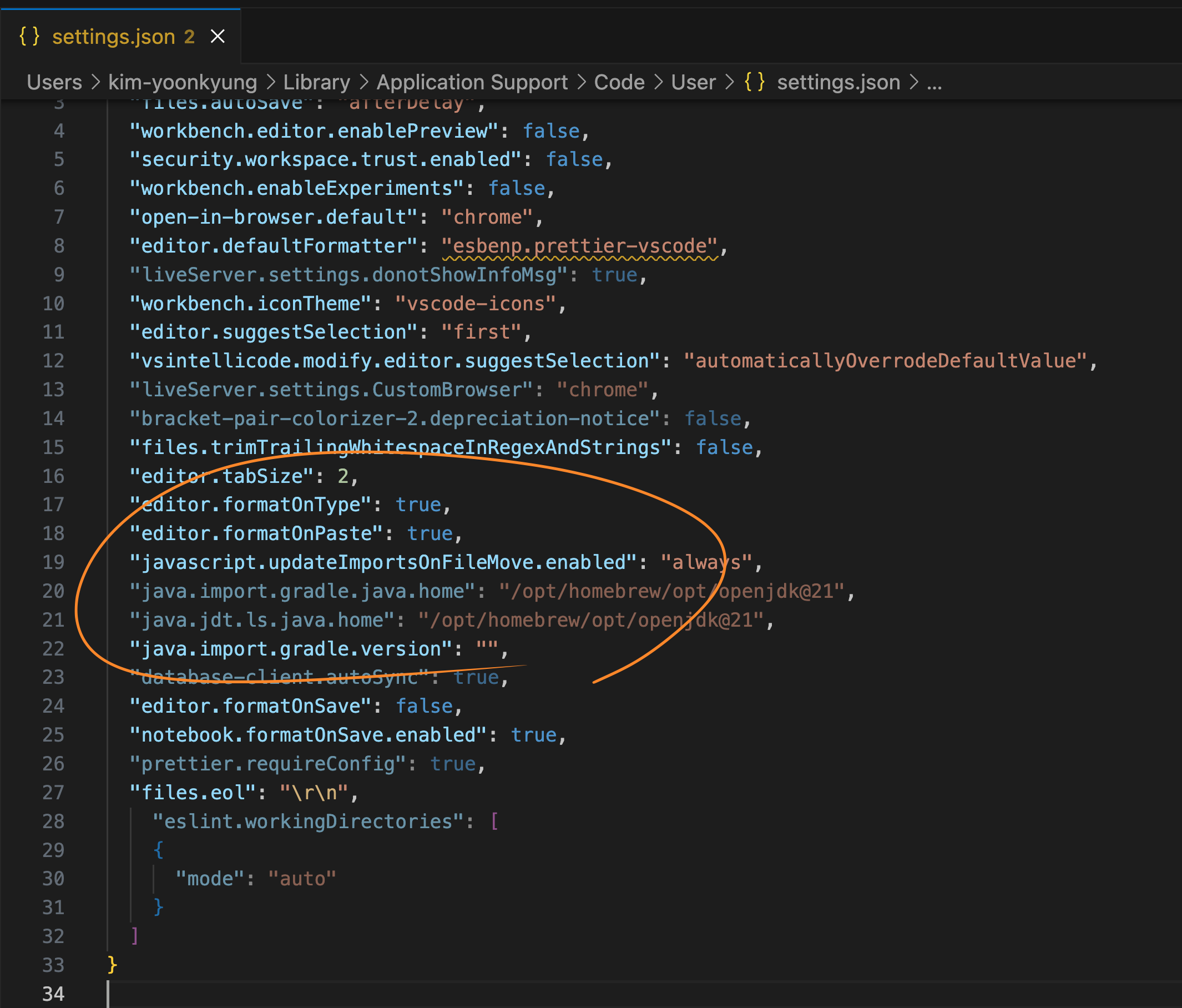
Task: Place cursor on "vsintellicode.modify.editor.suggestSelection" key
Action: tap(395, 361)
